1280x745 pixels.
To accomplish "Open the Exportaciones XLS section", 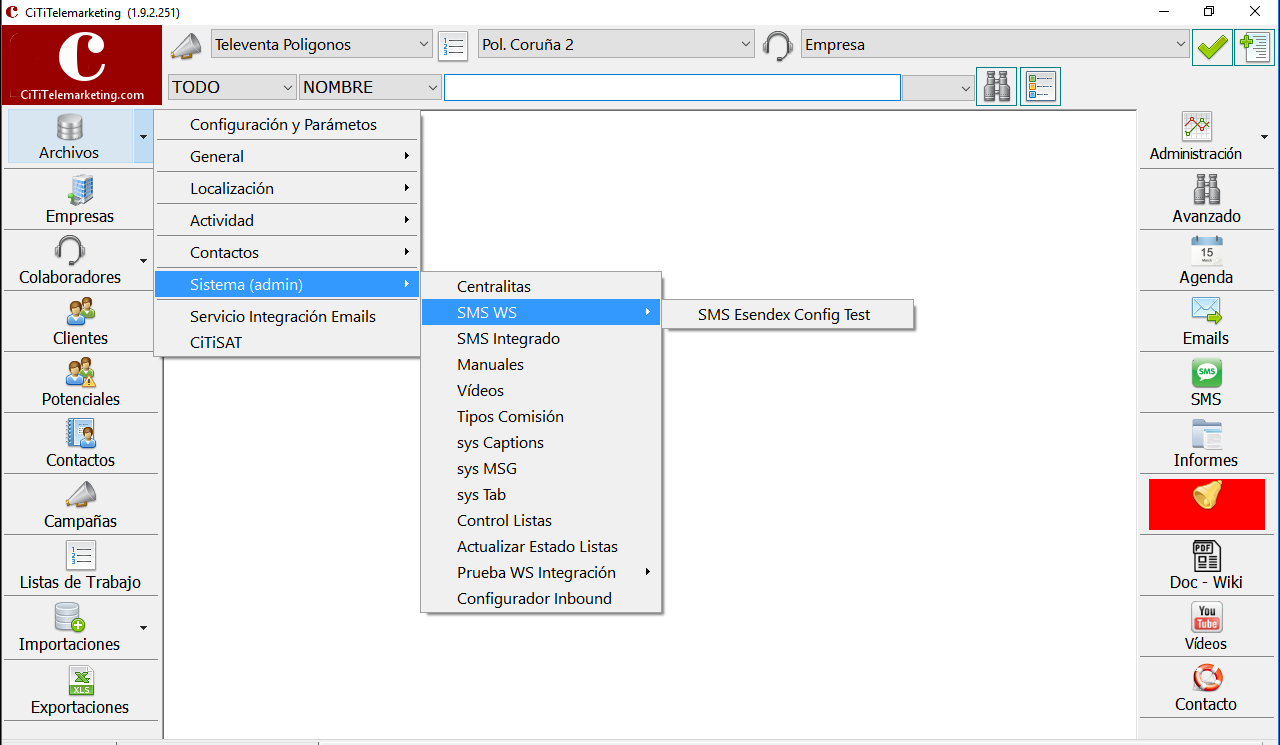I will 80,690.
